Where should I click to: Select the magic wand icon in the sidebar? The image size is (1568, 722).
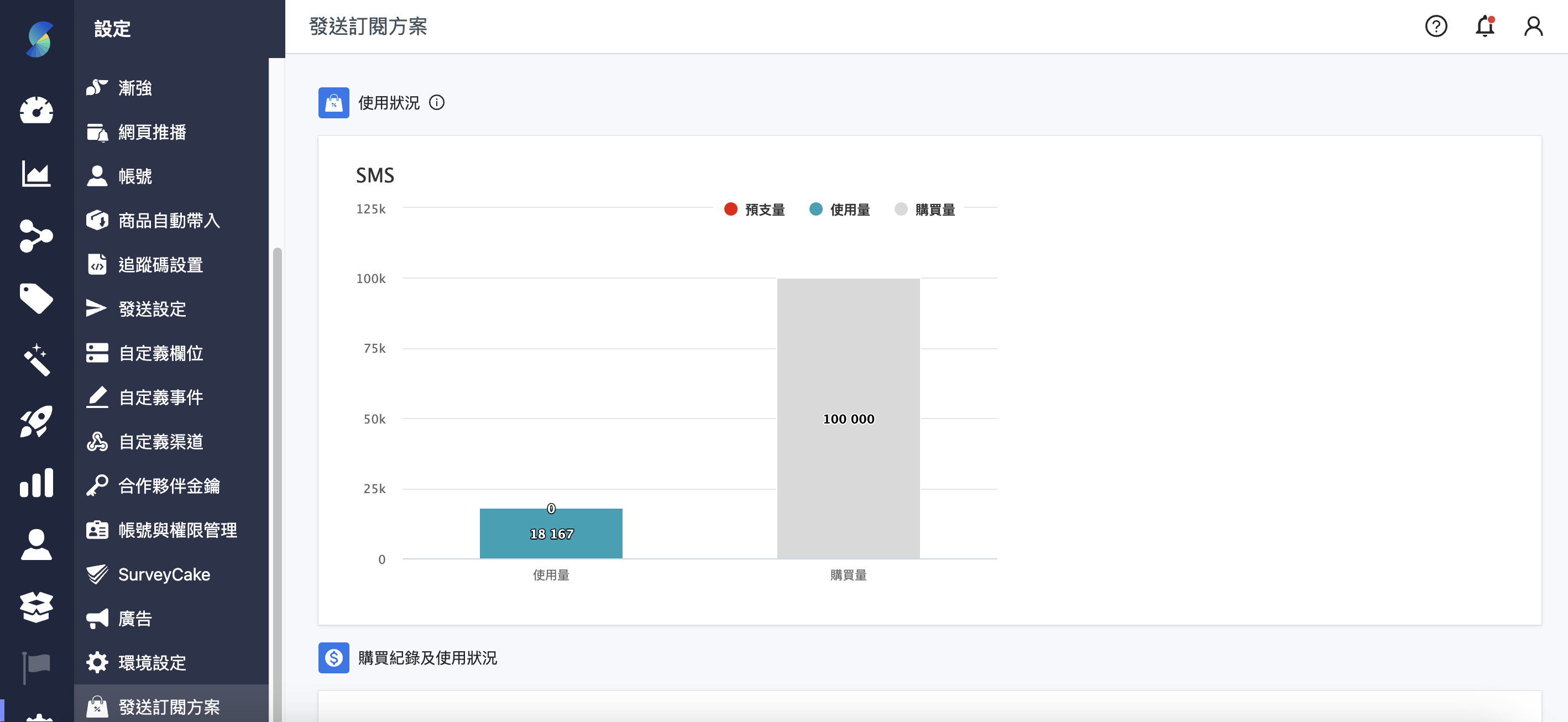(x=38, y=360)
